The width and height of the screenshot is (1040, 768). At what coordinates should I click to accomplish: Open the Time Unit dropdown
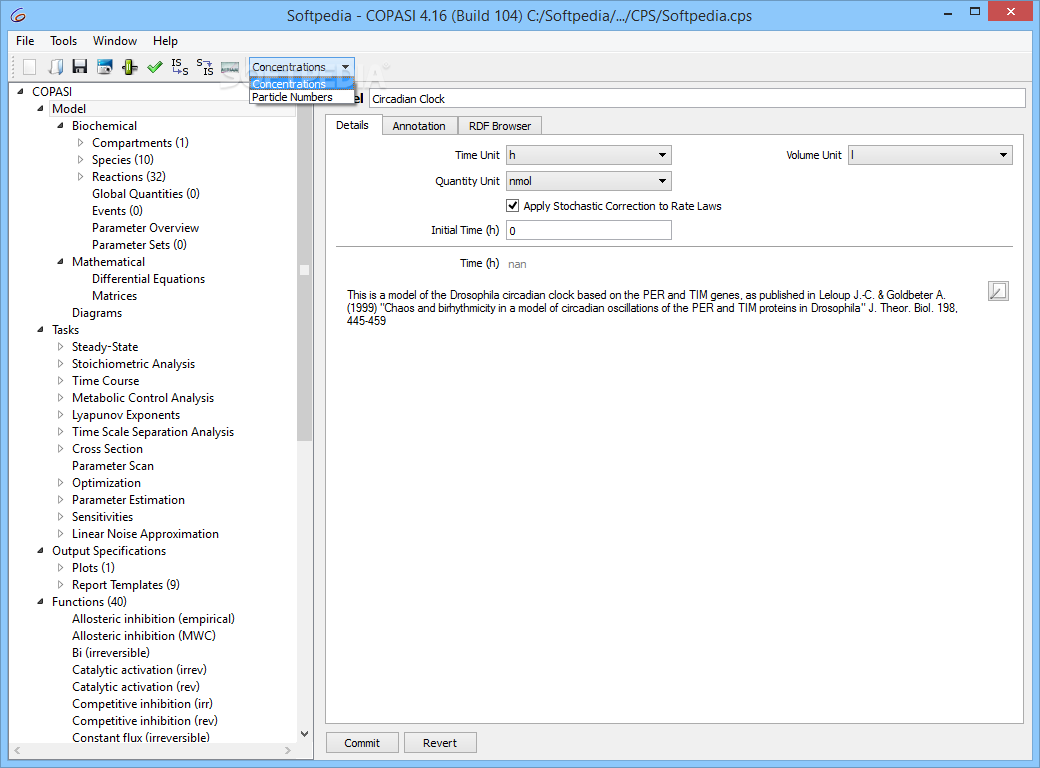coord(589,155)
